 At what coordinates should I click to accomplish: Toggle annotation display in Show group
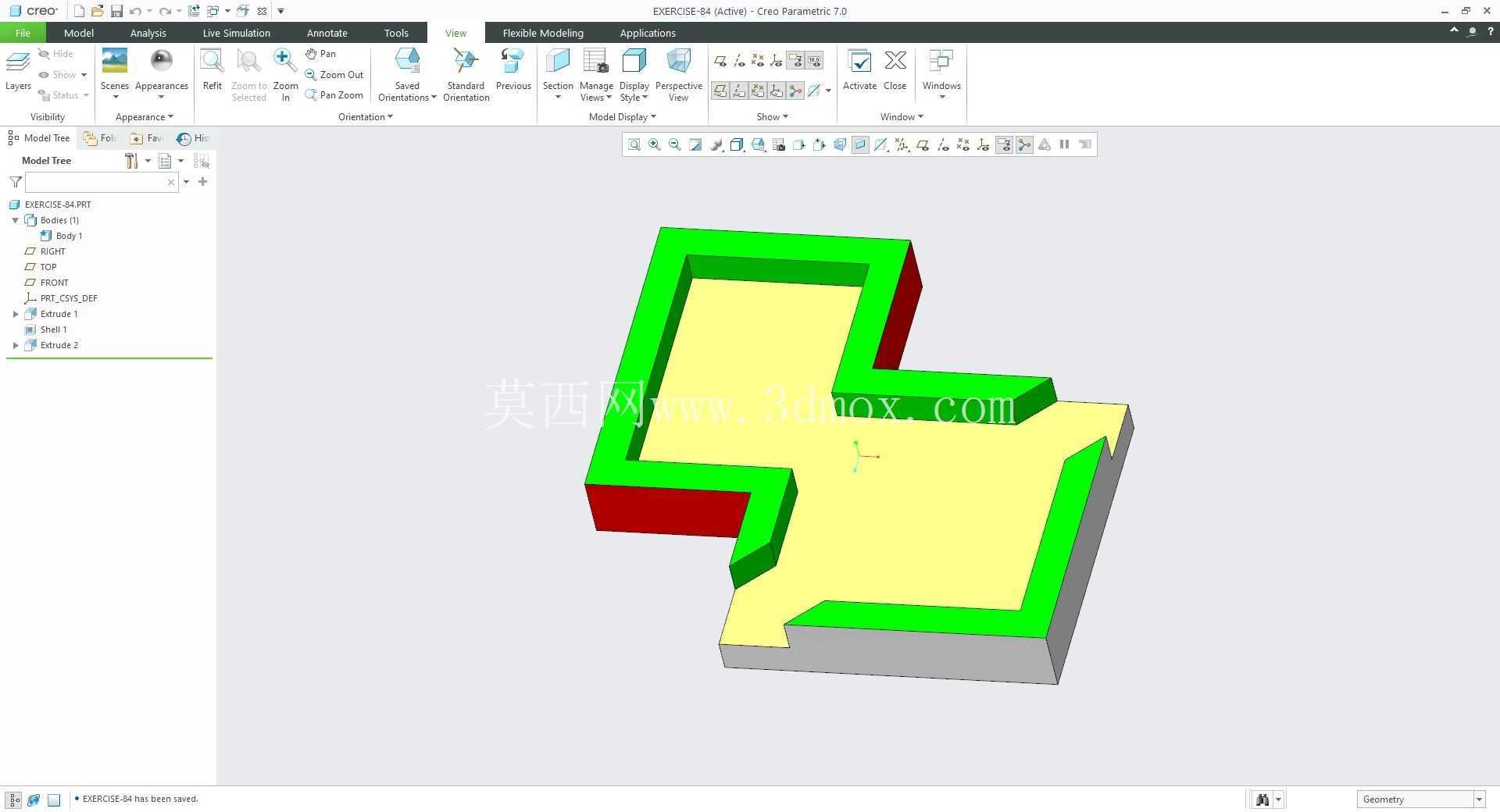tap(795, 60)
